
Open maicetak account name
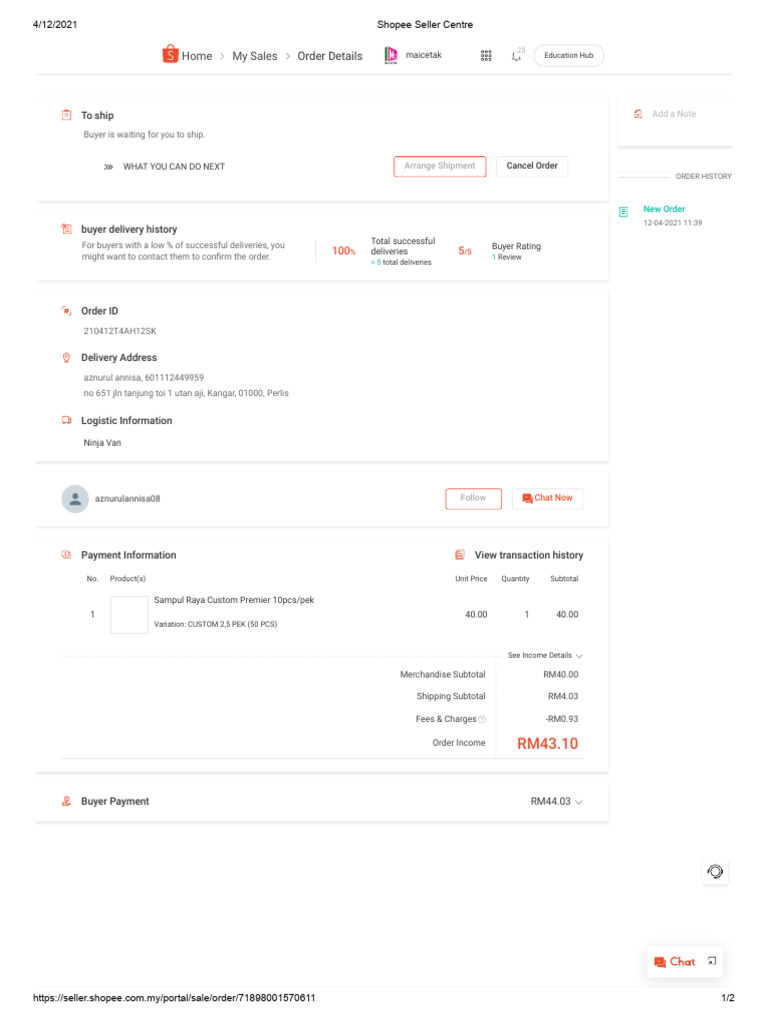click(423, 55)
